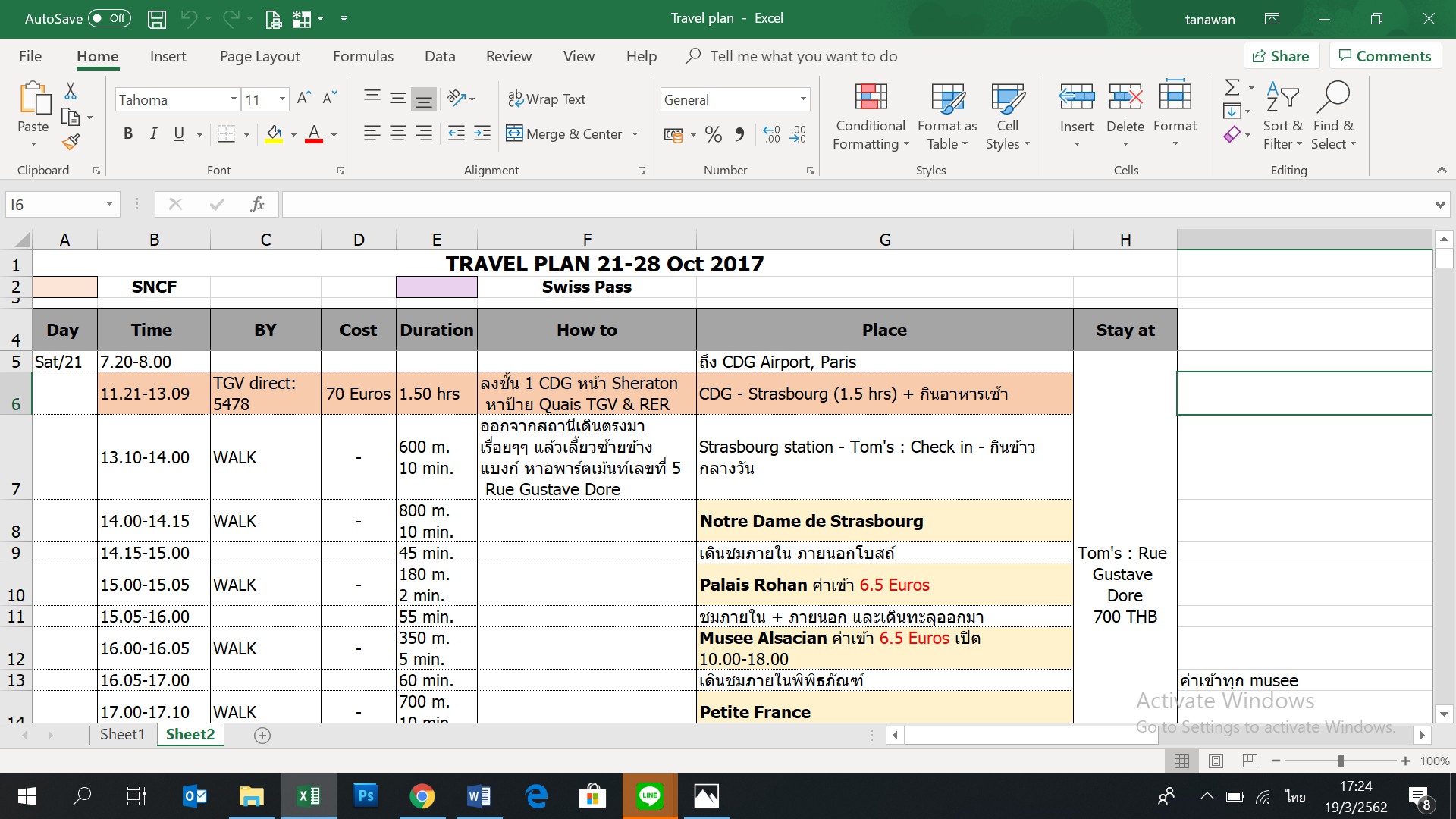Zoom in with the plus icon

pos(1405,761)
